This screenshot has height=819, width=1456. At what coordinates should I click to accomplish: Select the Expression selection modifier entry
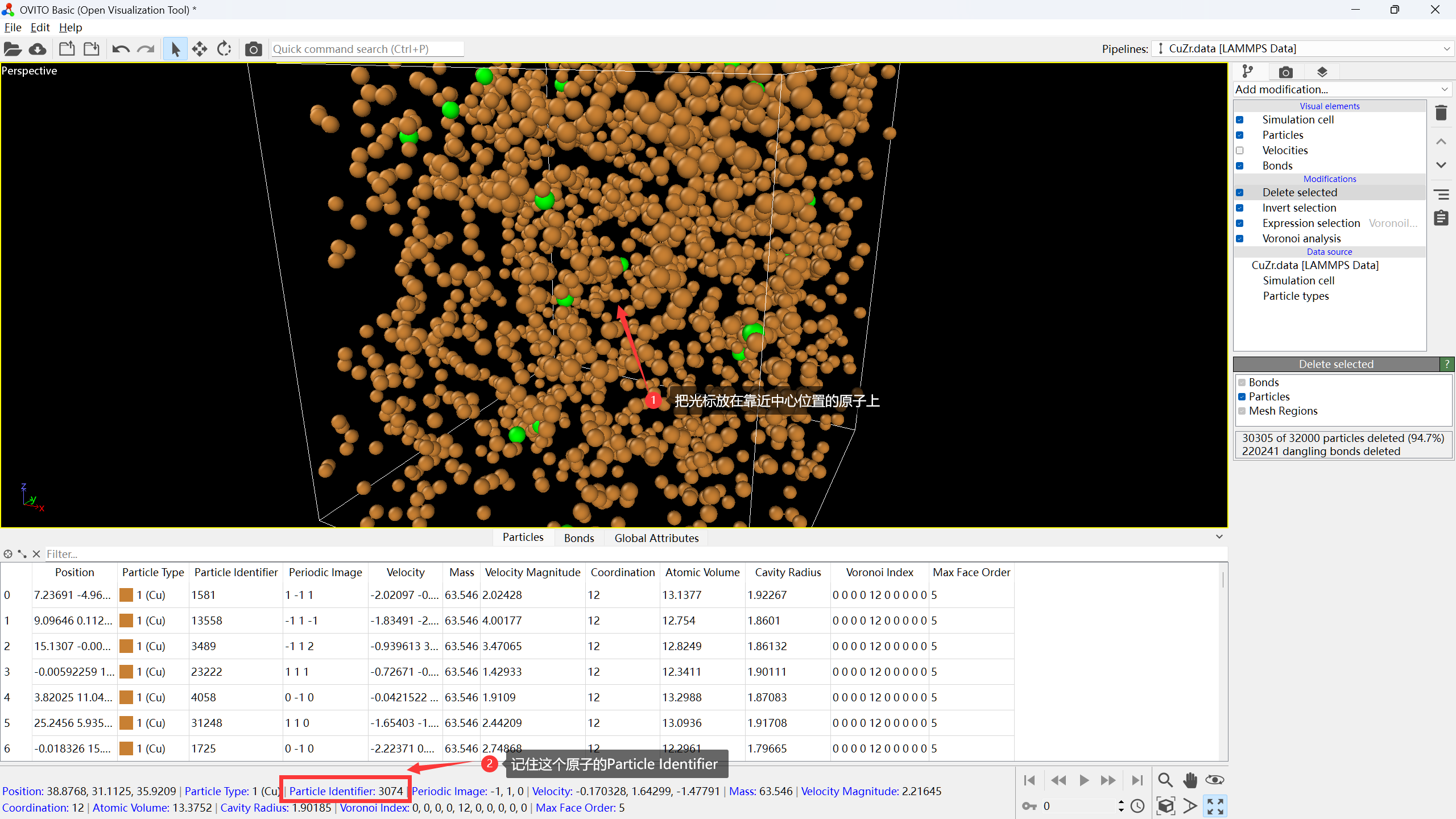click(x=1311, y=224)
